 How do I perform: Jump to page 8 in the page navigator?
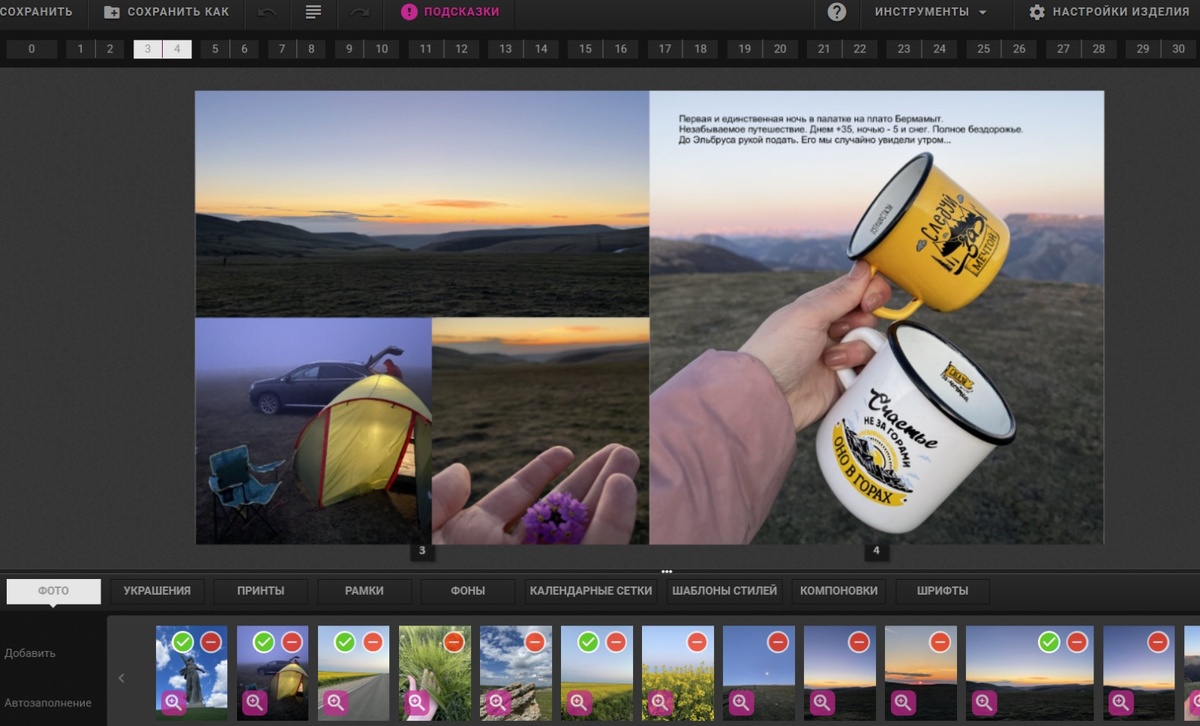pyautogui.click(x=311, y=49)
